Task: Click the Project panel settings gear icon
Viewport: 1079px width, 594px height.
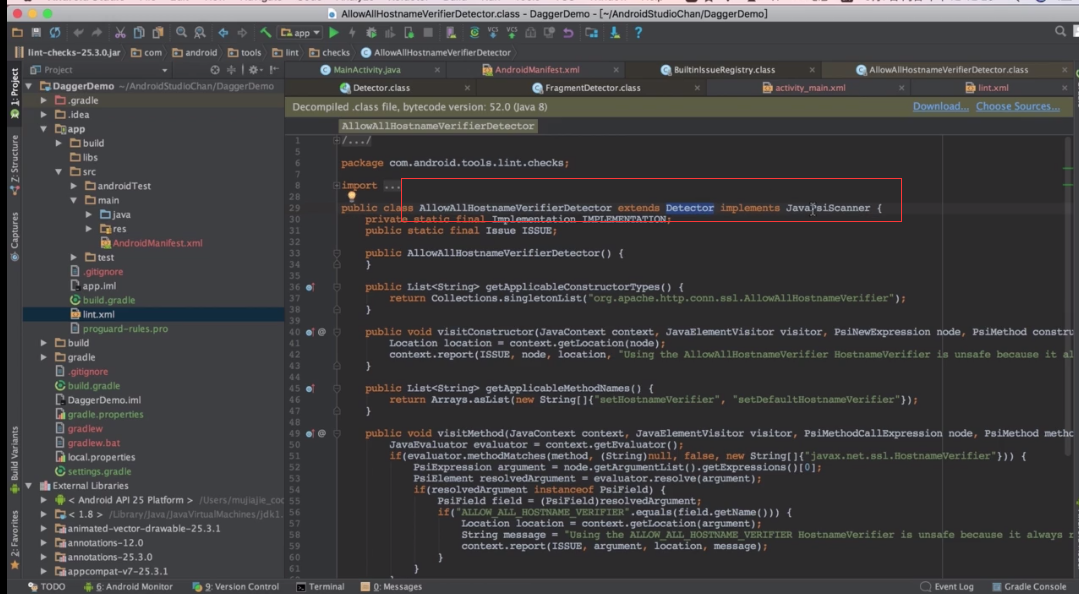Action: coord(253,70)
